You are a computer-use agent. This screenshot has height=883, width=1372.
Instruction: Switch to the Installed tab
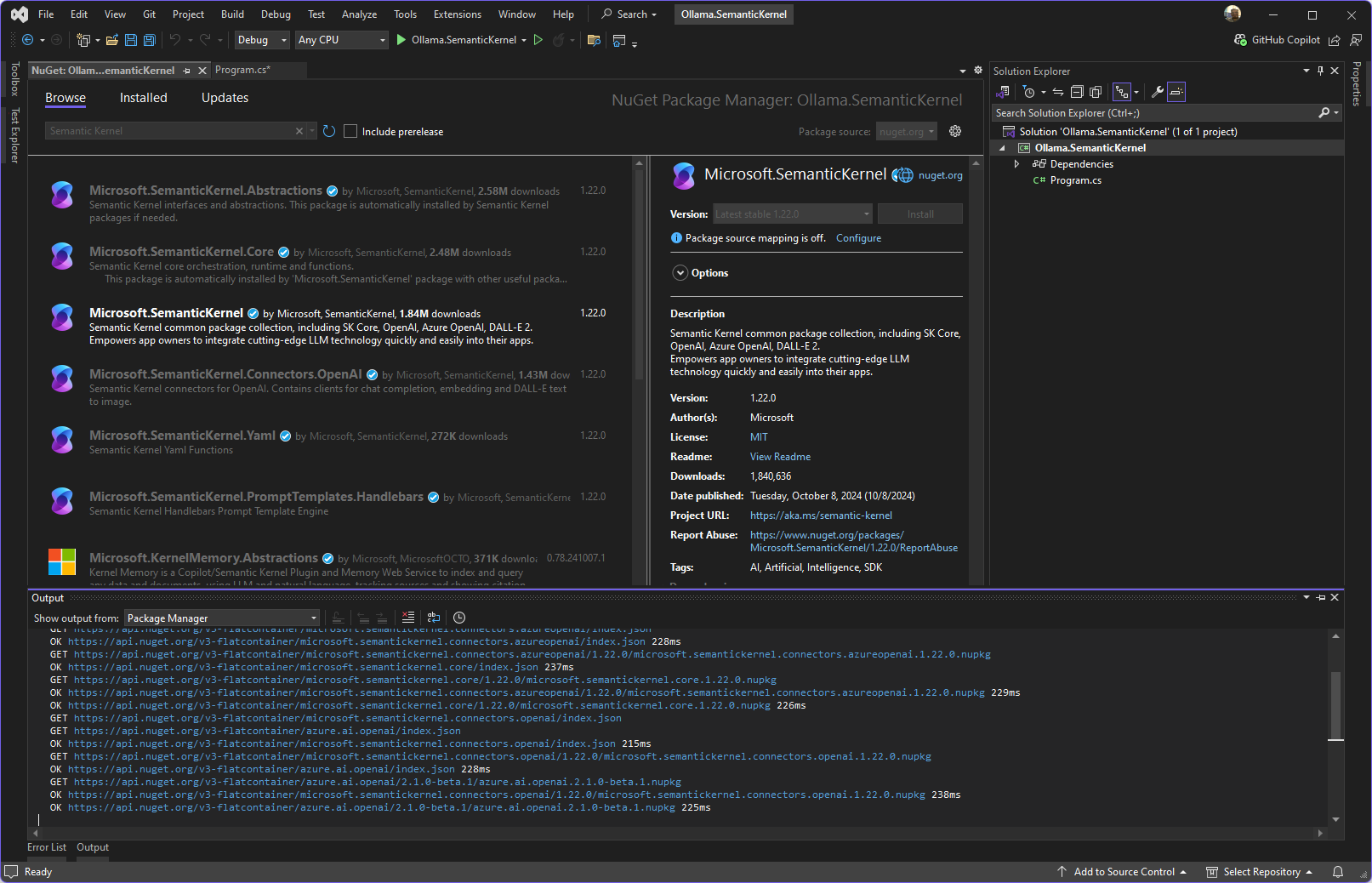click(x=144, y=98)
